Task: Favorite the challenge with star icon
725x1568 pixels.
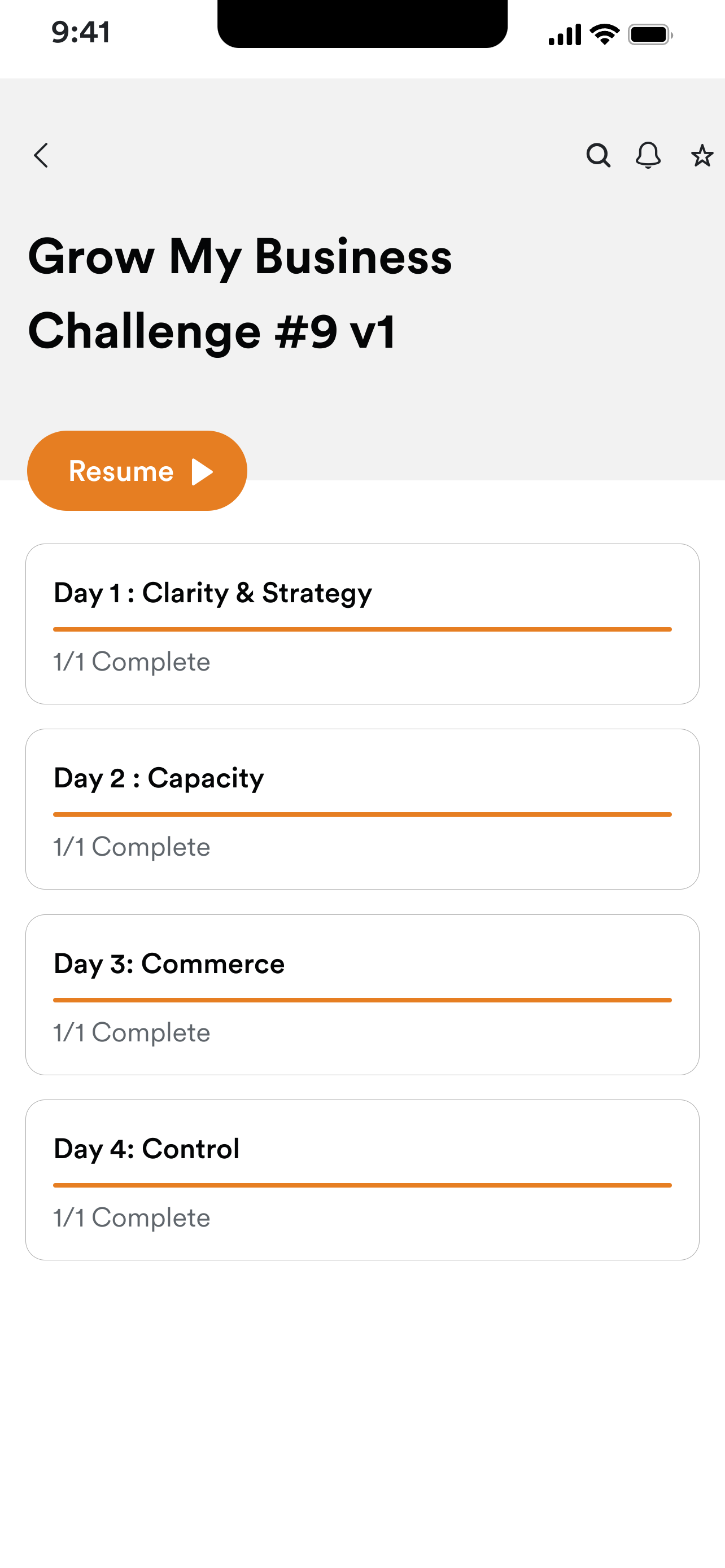Action: [x=702, y=156]
